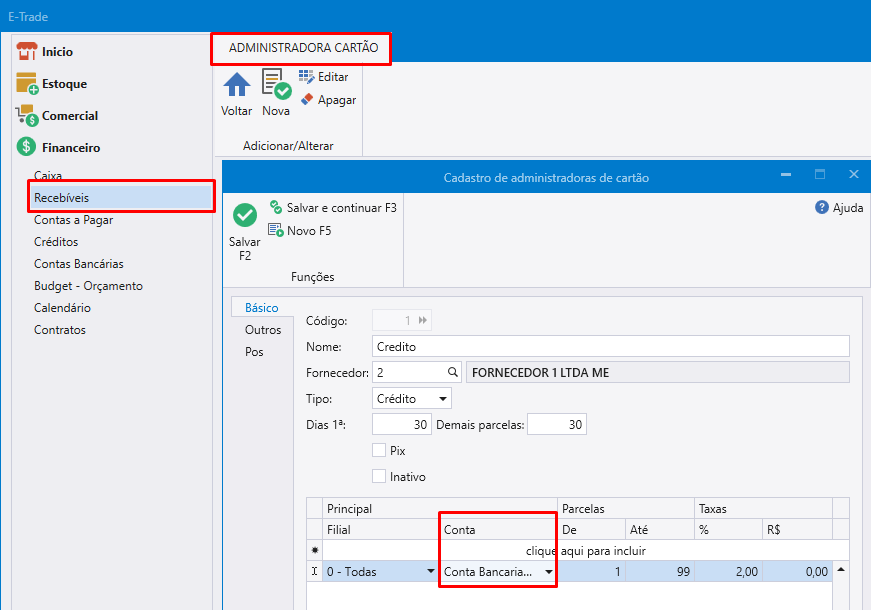Open Contas a Pagar in sidebar

coord(73,220)
